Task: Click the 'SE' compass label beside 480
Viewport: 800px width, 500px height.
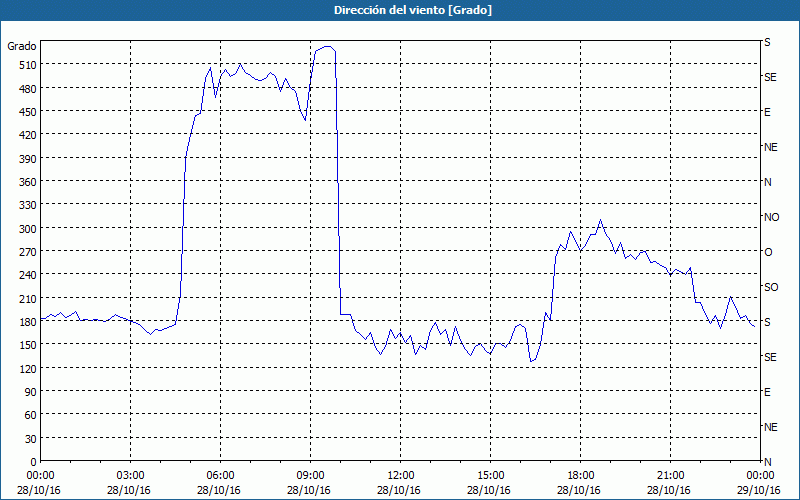Action: 770,77
